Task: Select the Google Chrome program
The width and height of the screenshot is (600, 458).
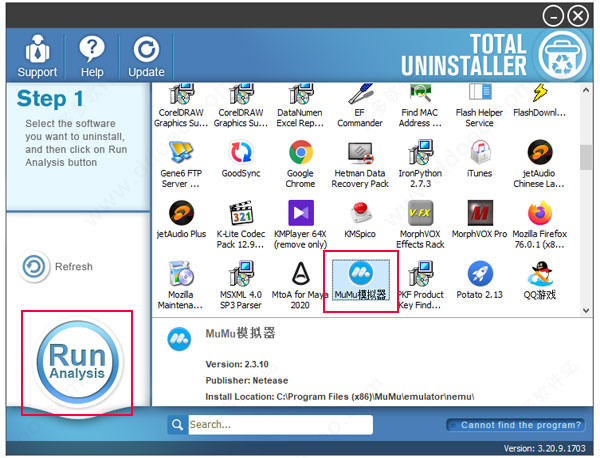Action: point(300,165)
